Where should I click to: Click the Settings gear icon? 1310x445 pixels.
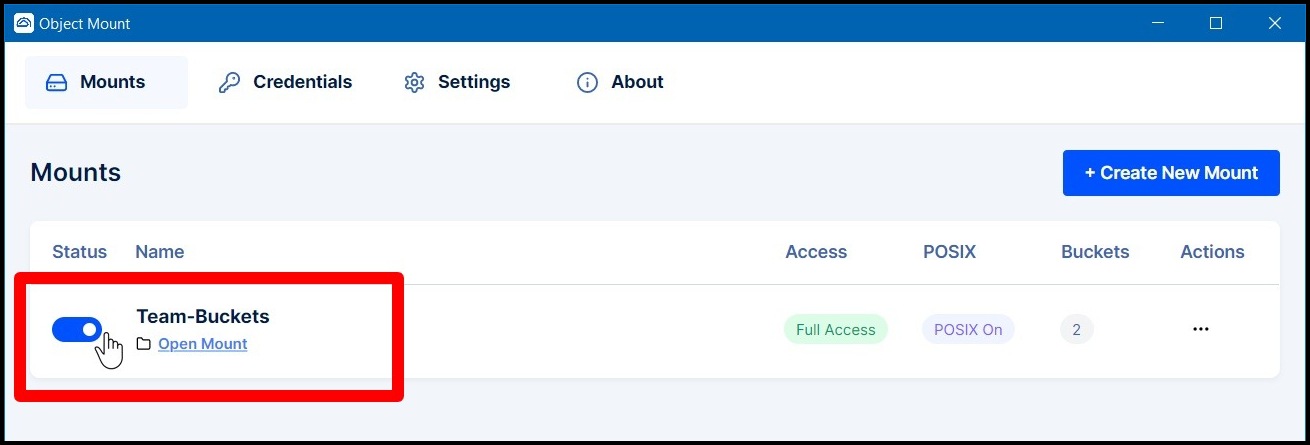click(414, 83)
